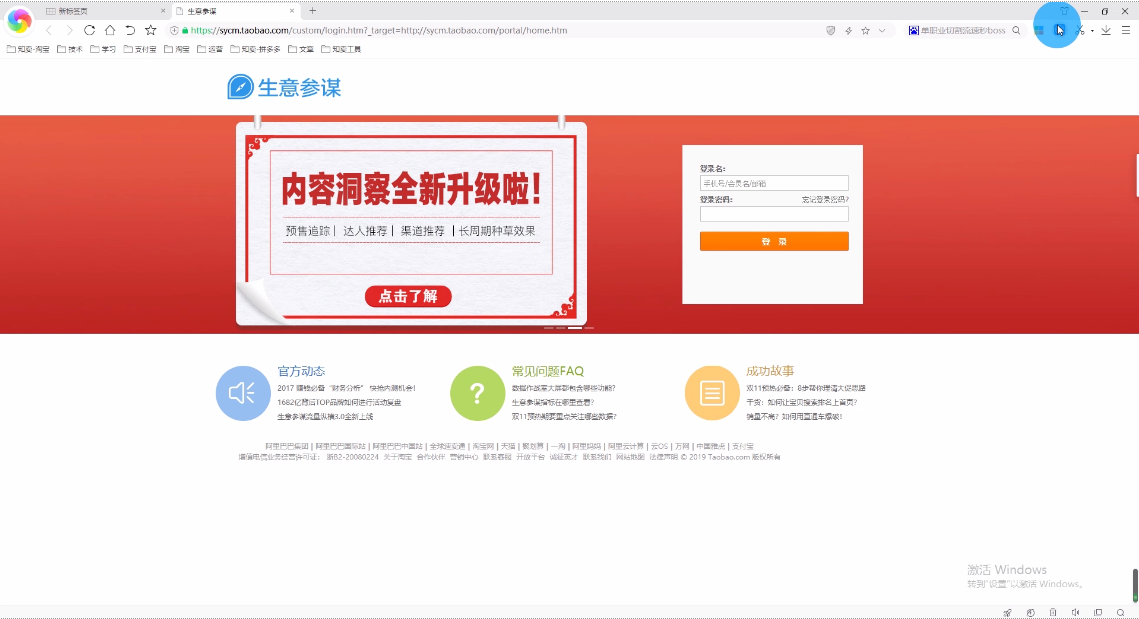Expand the address bar dropdown chevron
Image resolution: width=1139 pixels, height=619 pixels.
coord(882,30)
